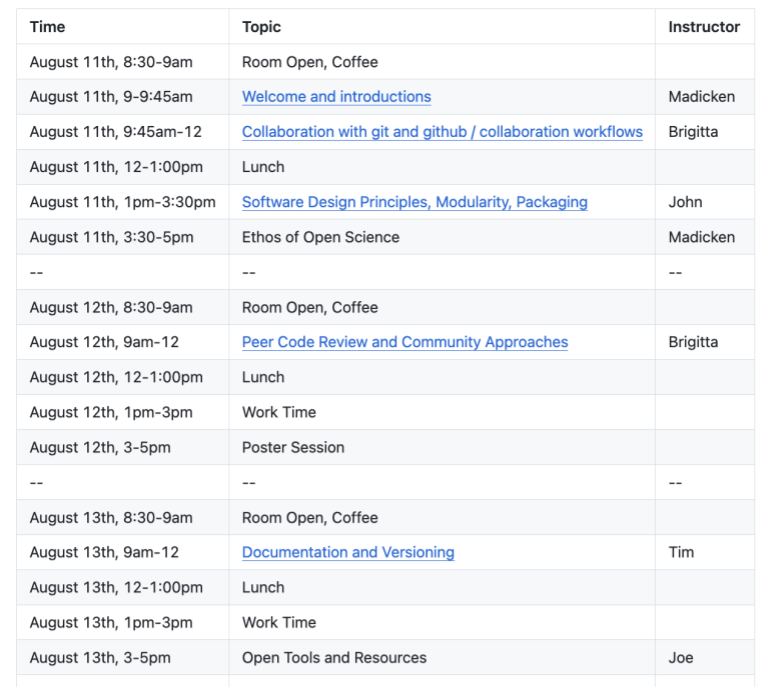
Task: Click the August 13th, 3-5pm time cell
Action: click(100, 658)
